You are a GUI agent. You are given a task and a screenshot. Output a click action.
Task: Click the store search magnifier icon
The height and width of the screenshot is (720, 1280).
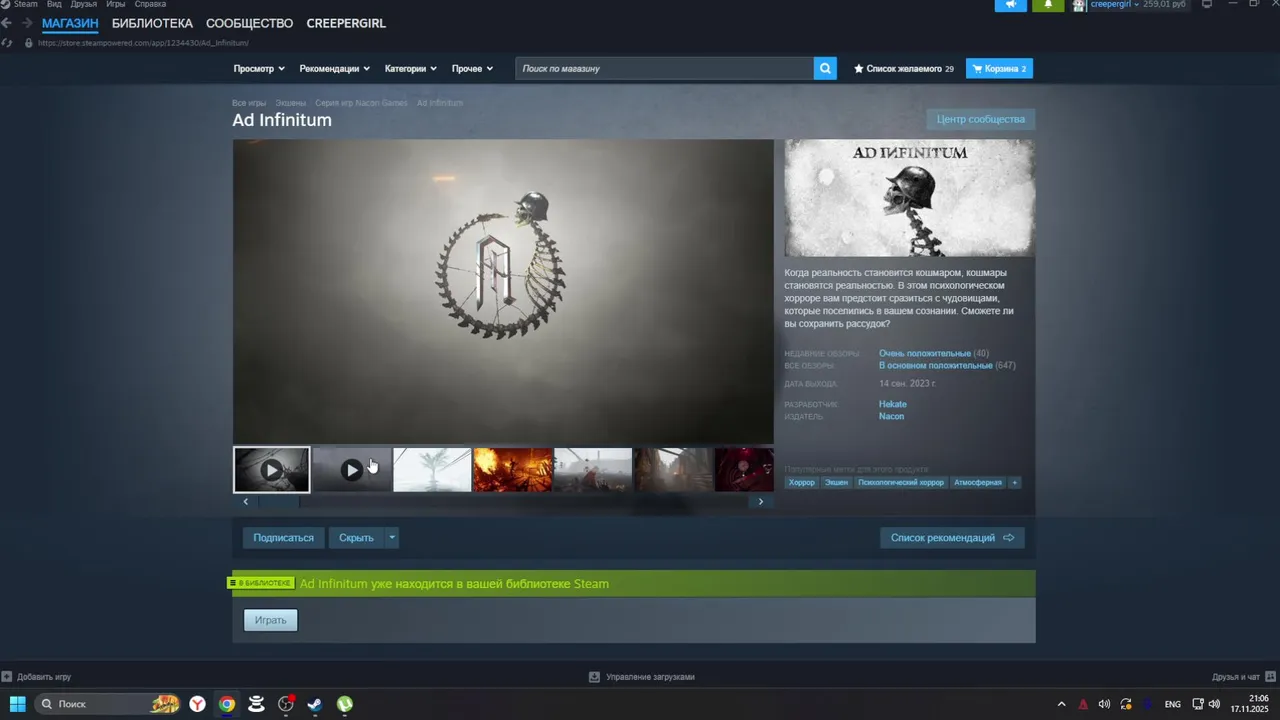825,68
